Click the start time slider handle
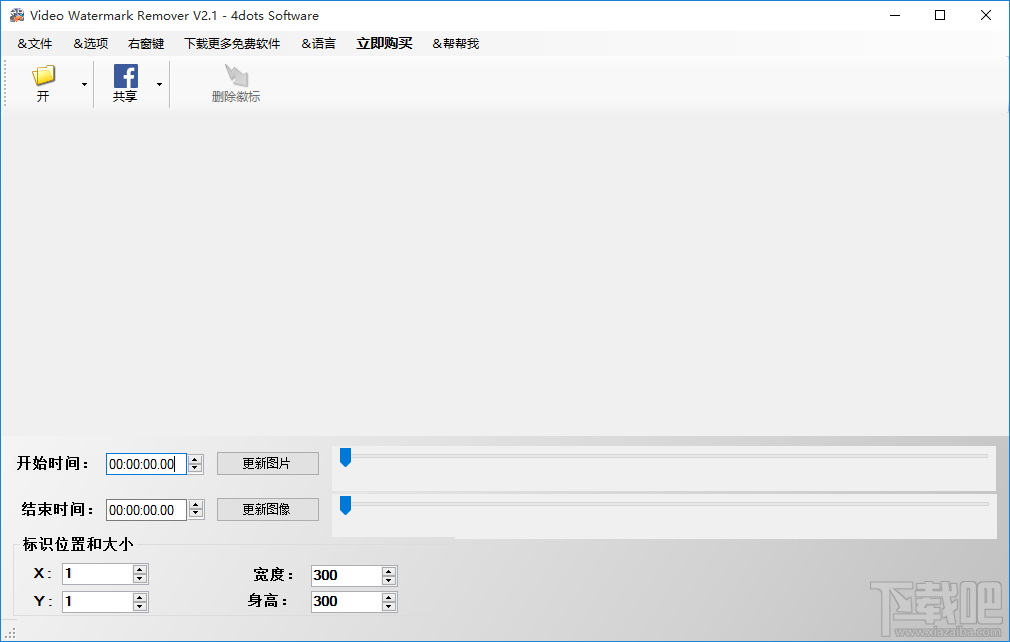The width and height of the screenshot is (1010, 642). click(346, 457)
